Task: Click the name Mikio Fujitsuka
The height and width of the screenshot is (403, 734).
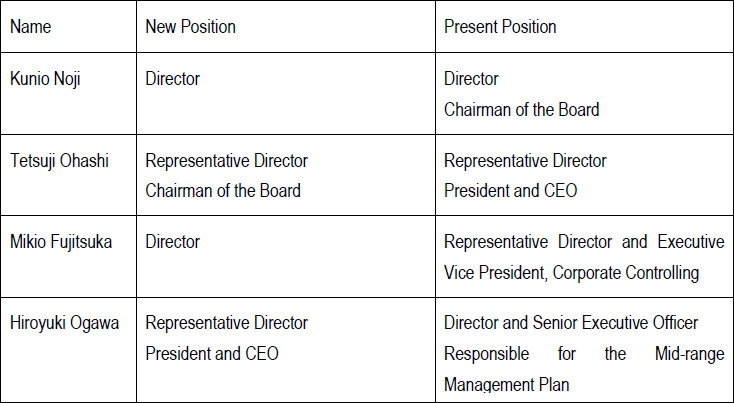Action: [x=61, y=241]
